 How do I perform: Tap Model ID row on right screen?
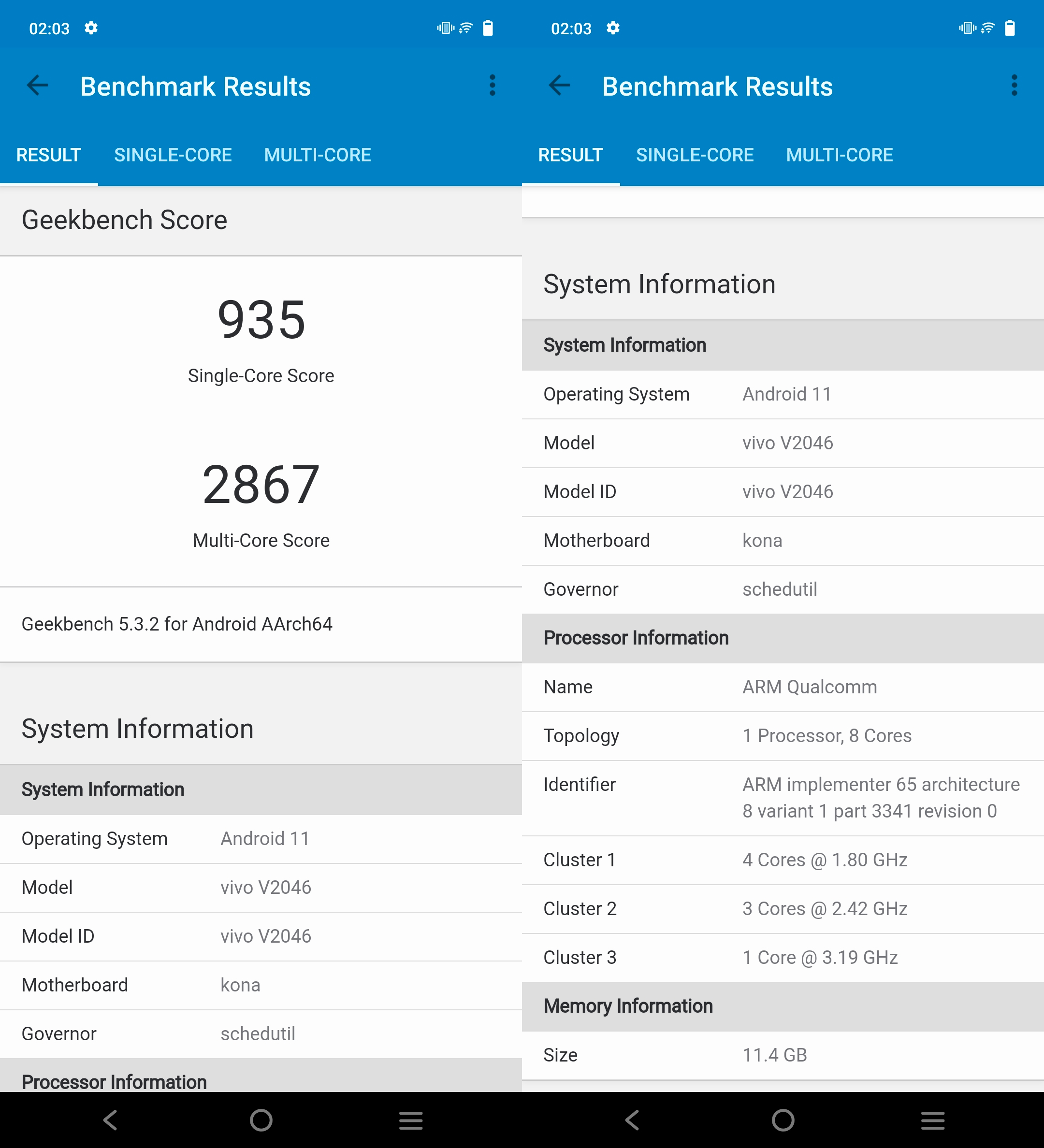[783, 491]
